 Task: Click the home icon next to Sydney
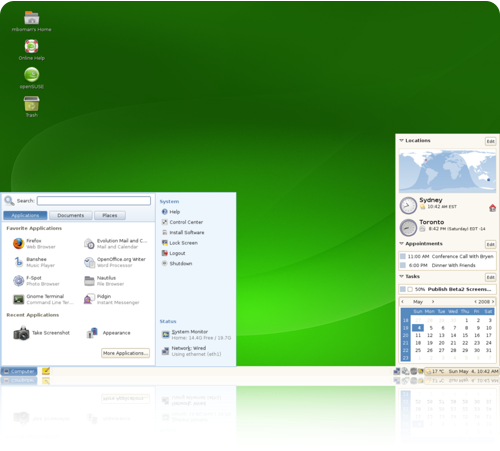pos(492,208)
